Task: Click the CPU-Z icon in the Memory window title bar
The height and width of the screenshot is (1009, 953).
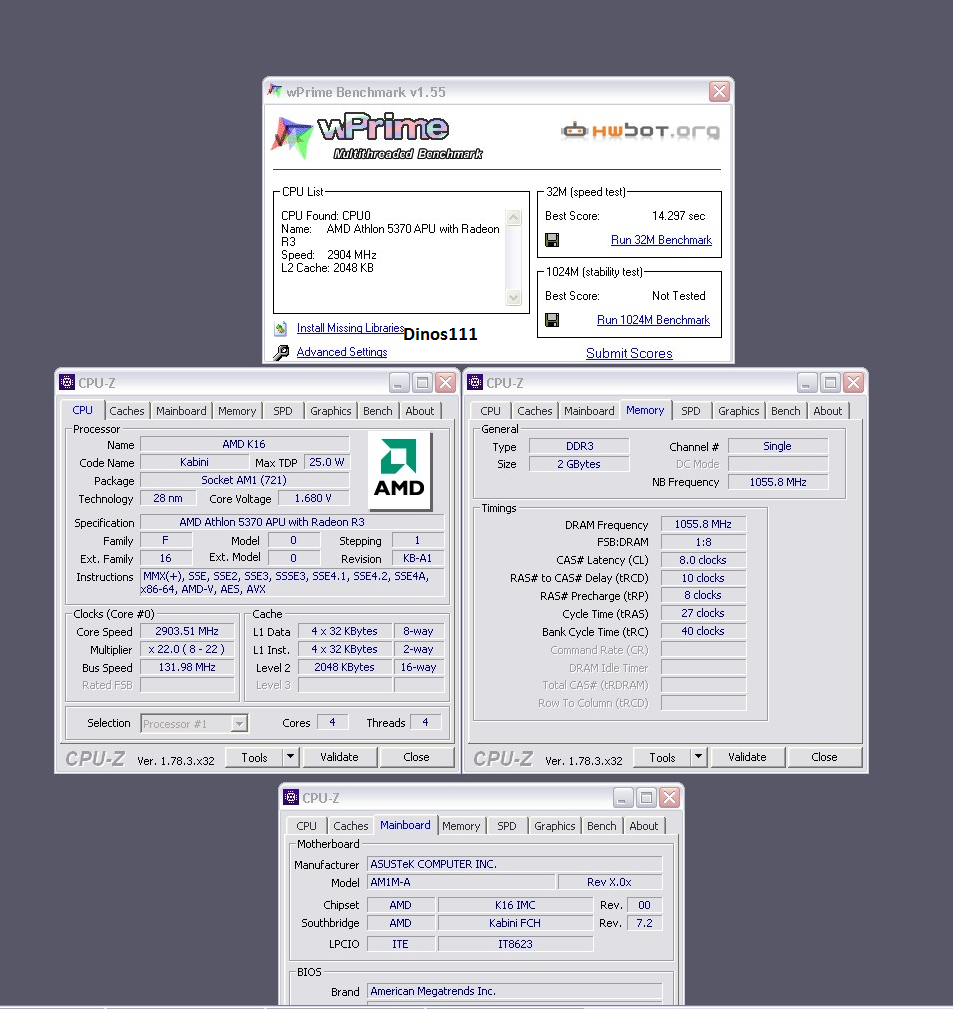Action: 475,382
